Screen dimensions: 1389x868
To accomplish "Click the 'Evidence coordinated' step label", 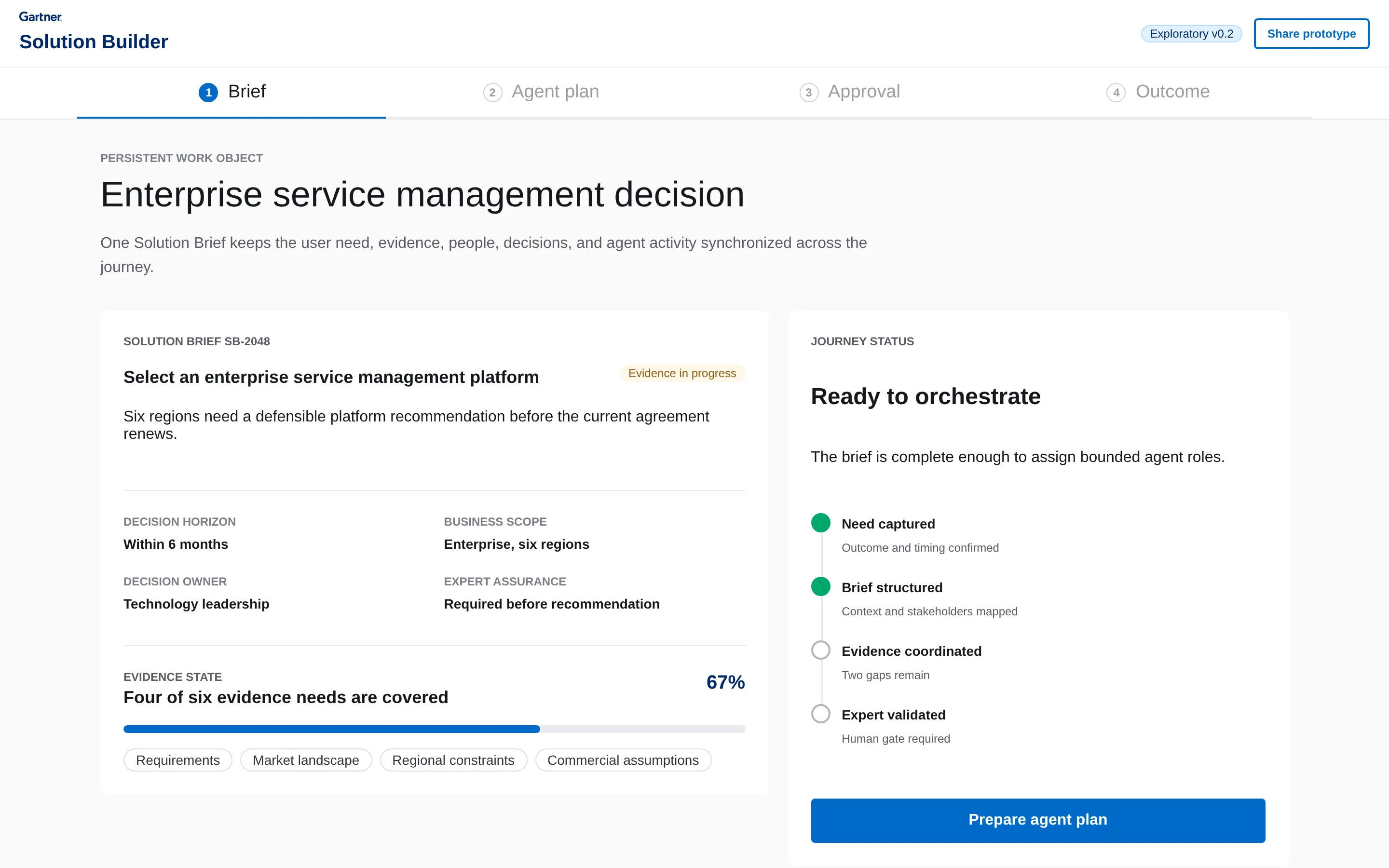I will click(x=912, y=651).
